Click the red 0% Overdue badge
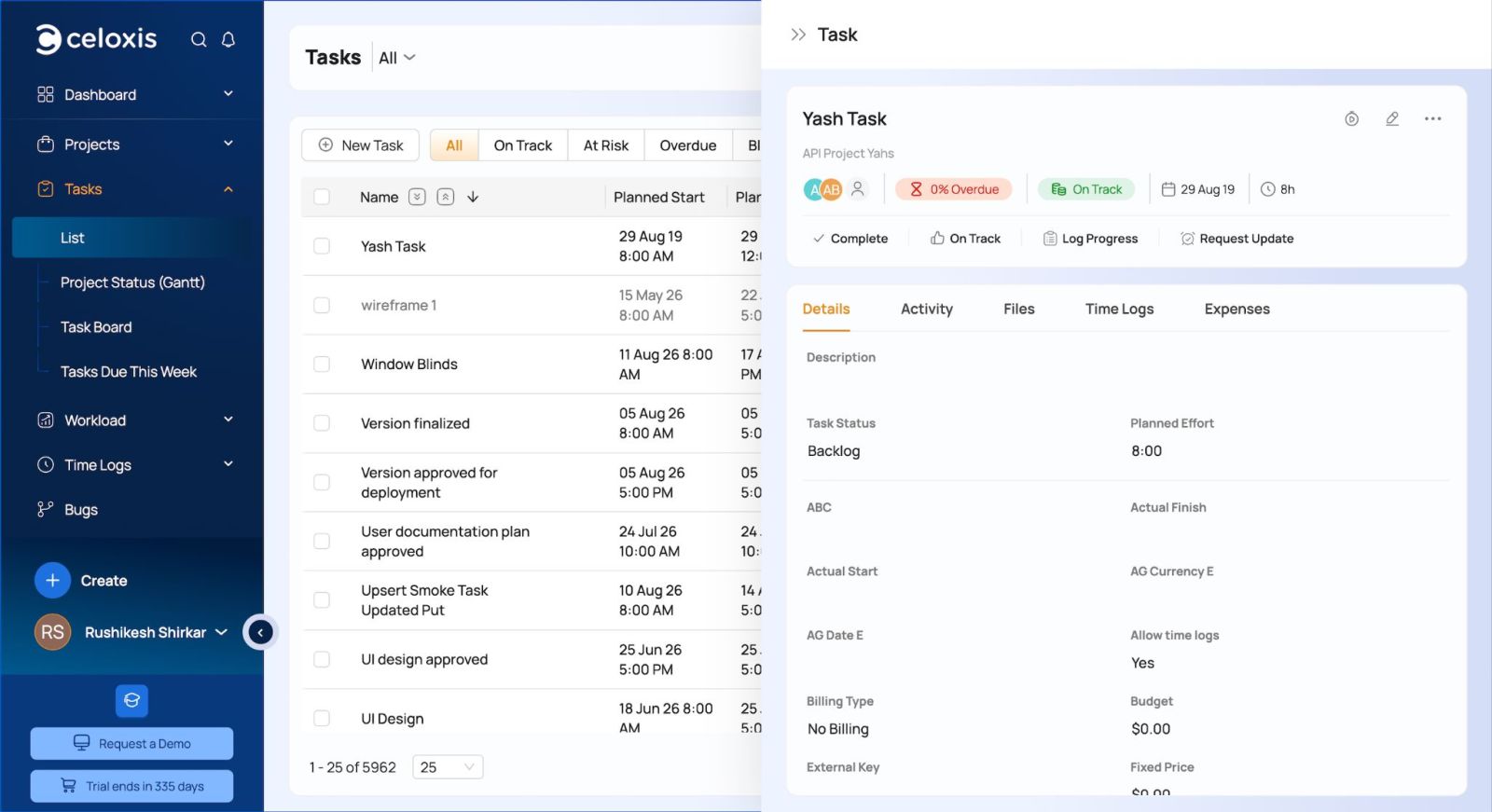This screenshot has height=812, width=1492. point(954,189)
